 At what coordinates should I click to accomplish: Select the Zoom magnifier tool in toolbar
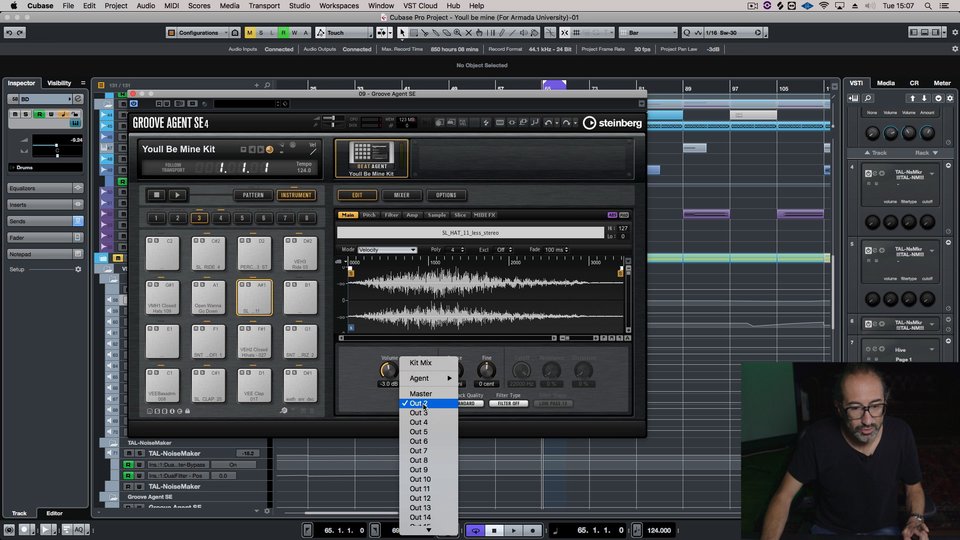pos(457,32)
